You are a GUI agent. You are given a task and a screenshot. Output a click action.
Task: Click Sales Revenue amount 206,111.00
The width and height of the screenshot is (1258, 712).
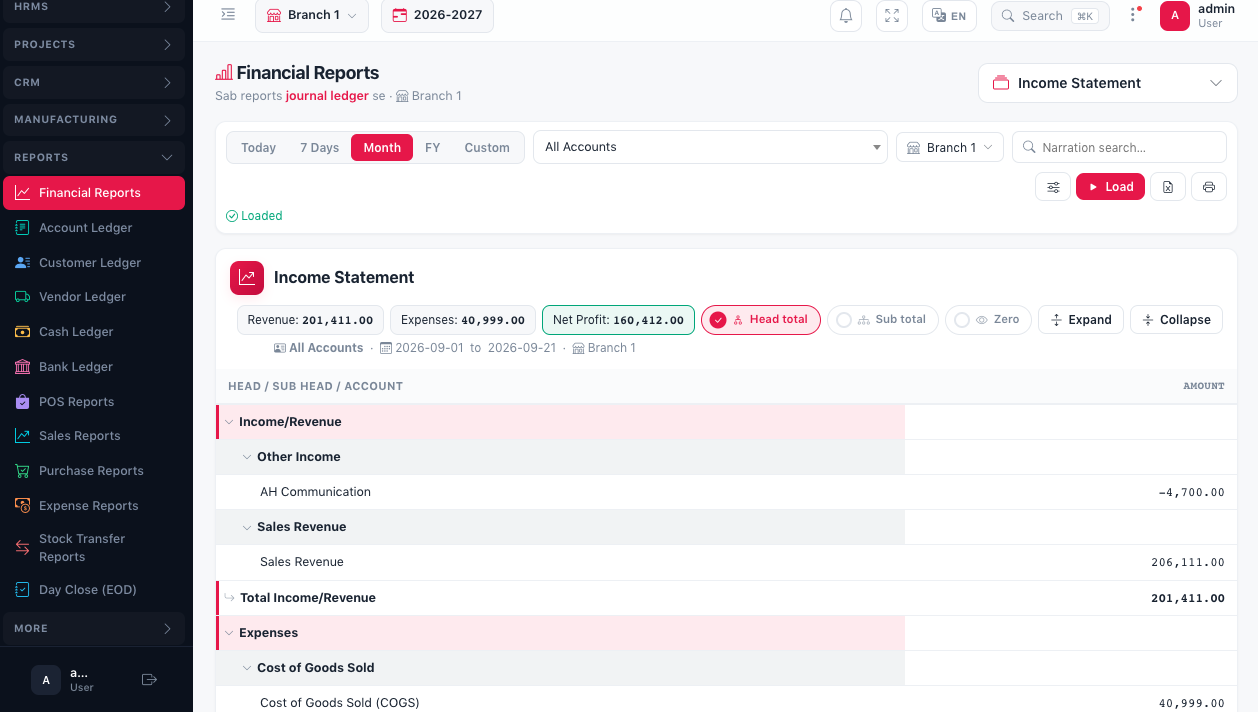tap(1188, 563)
